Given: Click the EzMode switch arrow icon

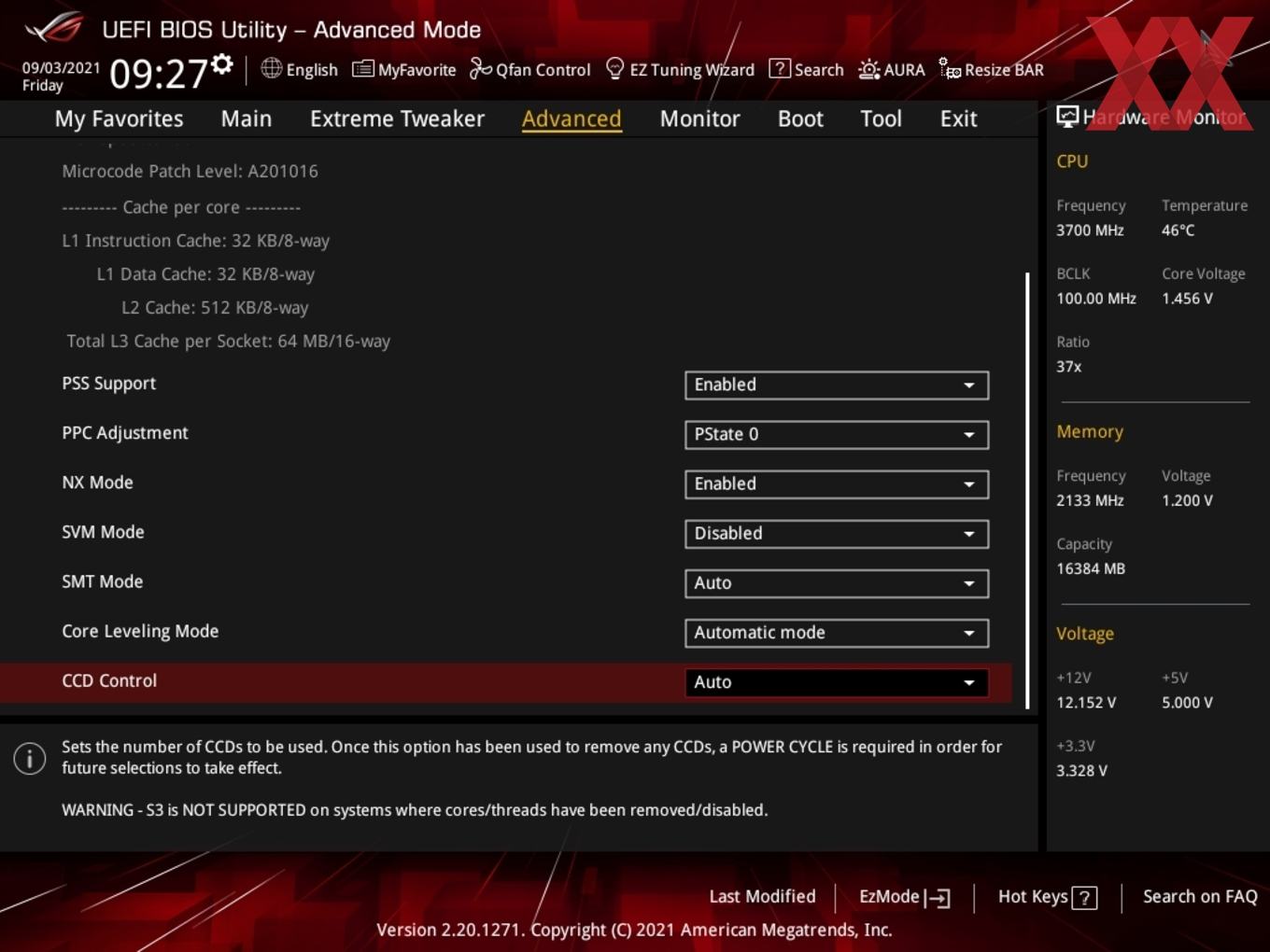Looking at the screenshot, I should 938,898.
